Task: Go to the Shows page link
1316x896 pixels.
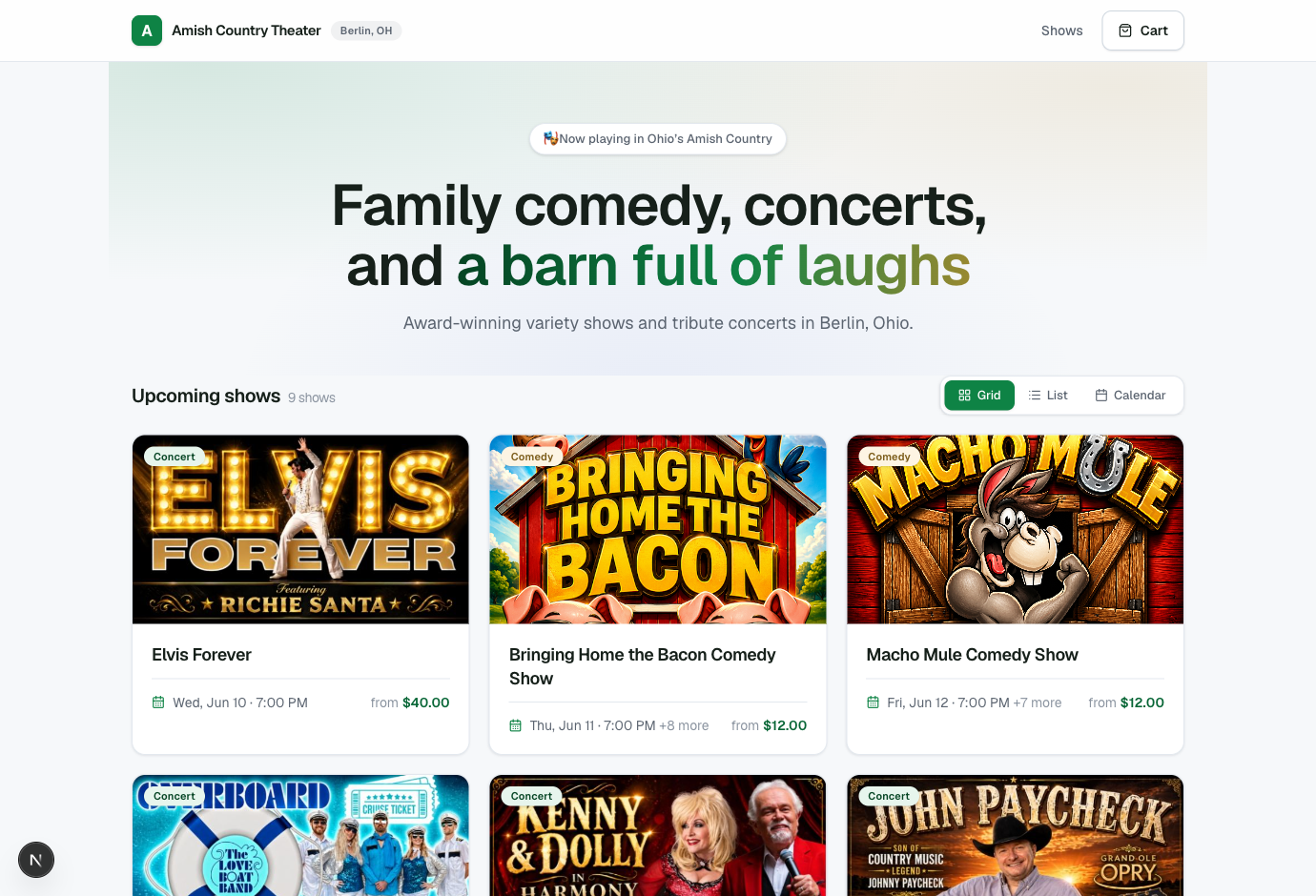Action: coord(1061,31)
